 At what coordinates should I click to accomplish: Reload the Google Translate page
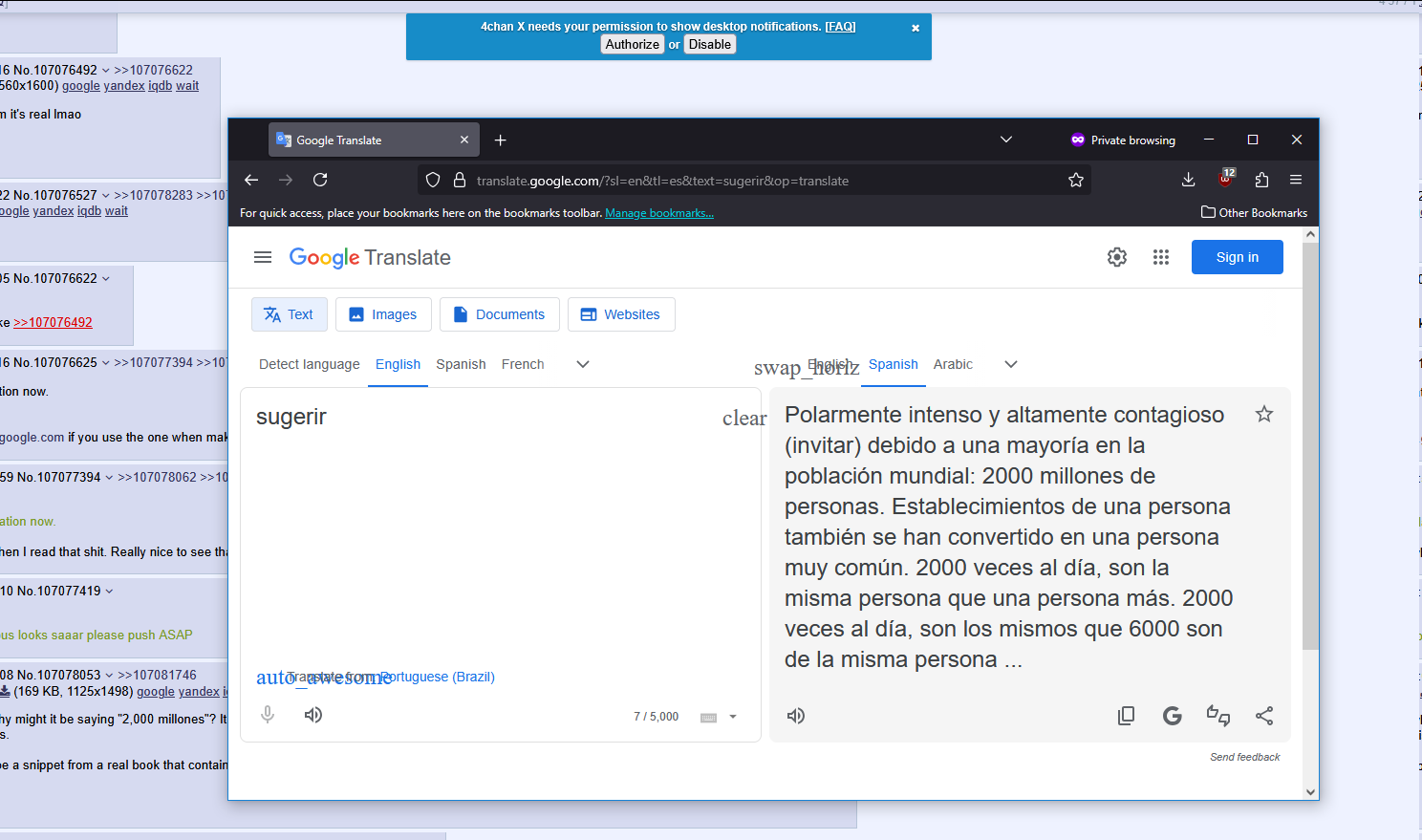(x=320, y=180)
